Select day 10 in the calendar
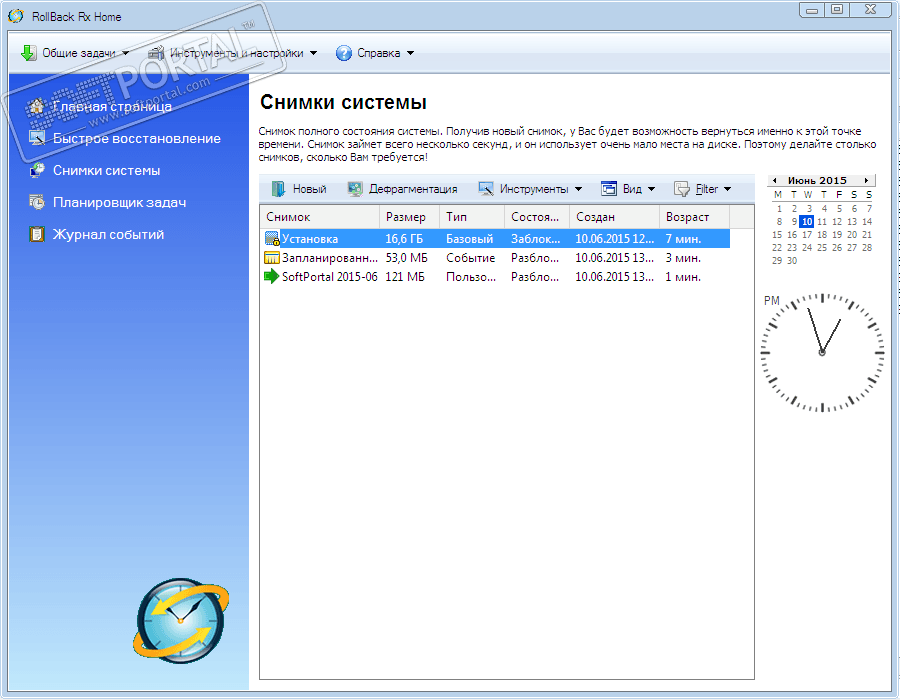 [x=807, y=221]
